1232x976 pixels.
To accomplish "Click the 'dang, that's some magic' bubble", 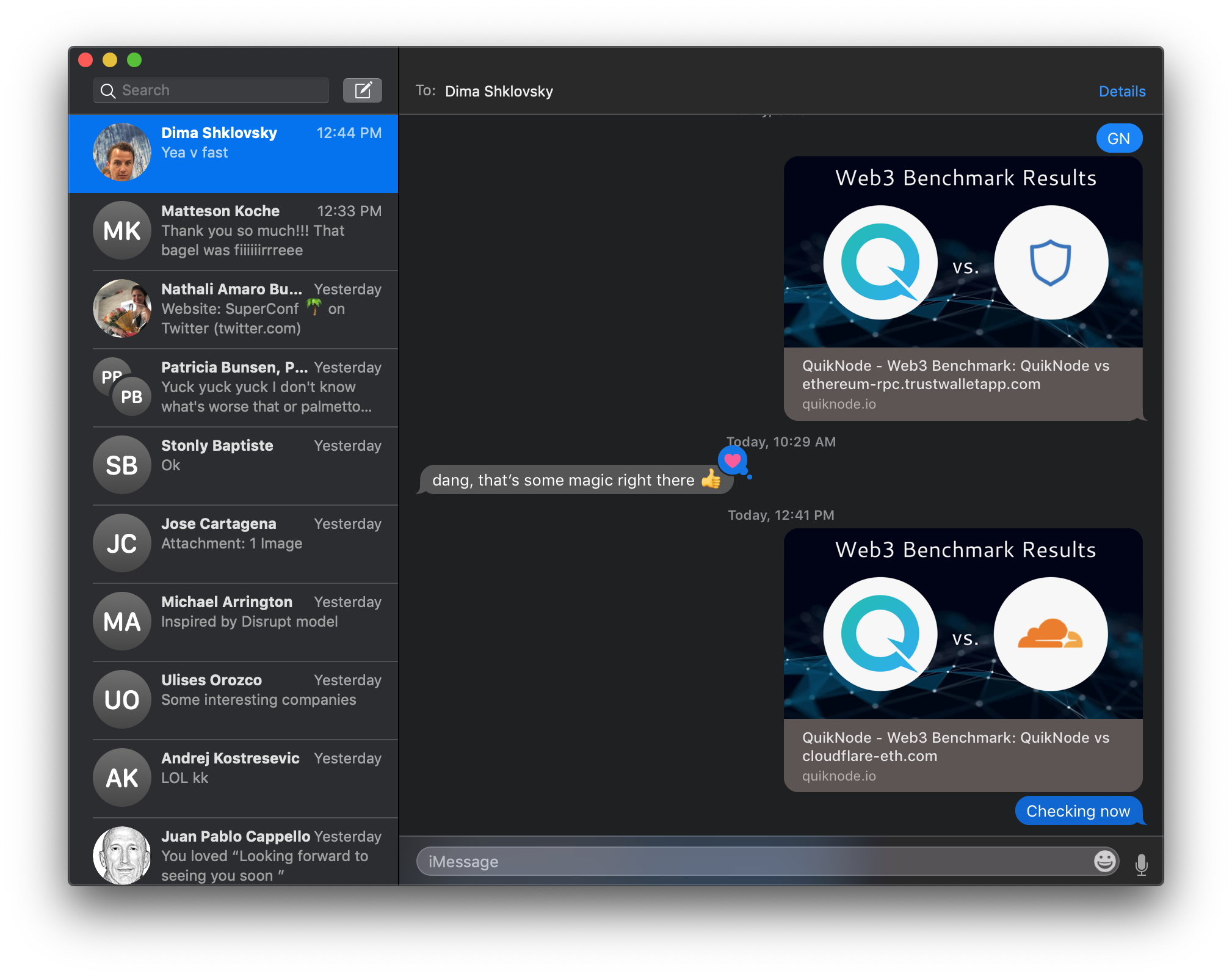I will click(x=576, y=480).
